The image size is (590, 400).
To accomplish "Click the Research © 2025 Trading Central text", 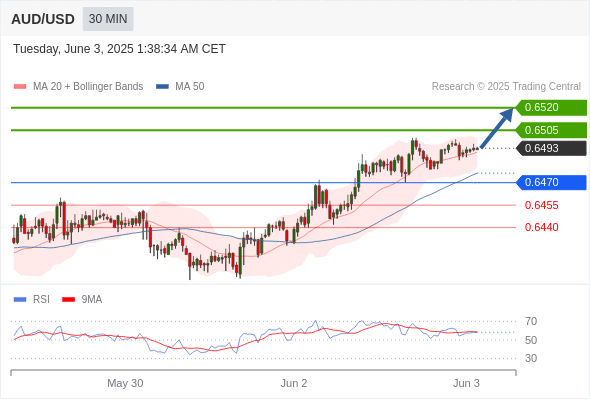I will 506,87.
